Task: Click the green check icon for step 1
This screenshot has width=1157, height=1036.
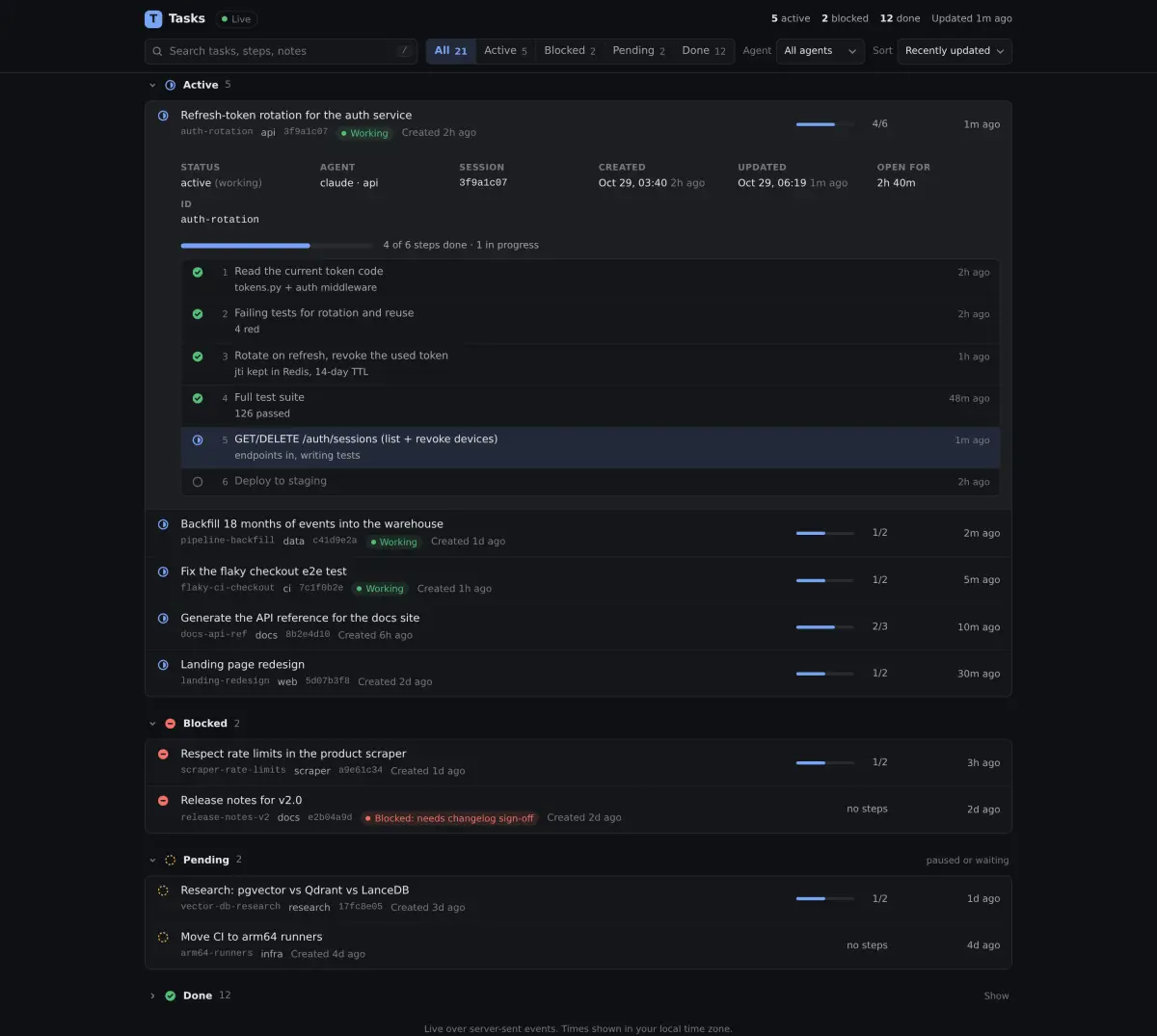Action: coord(198,273)
